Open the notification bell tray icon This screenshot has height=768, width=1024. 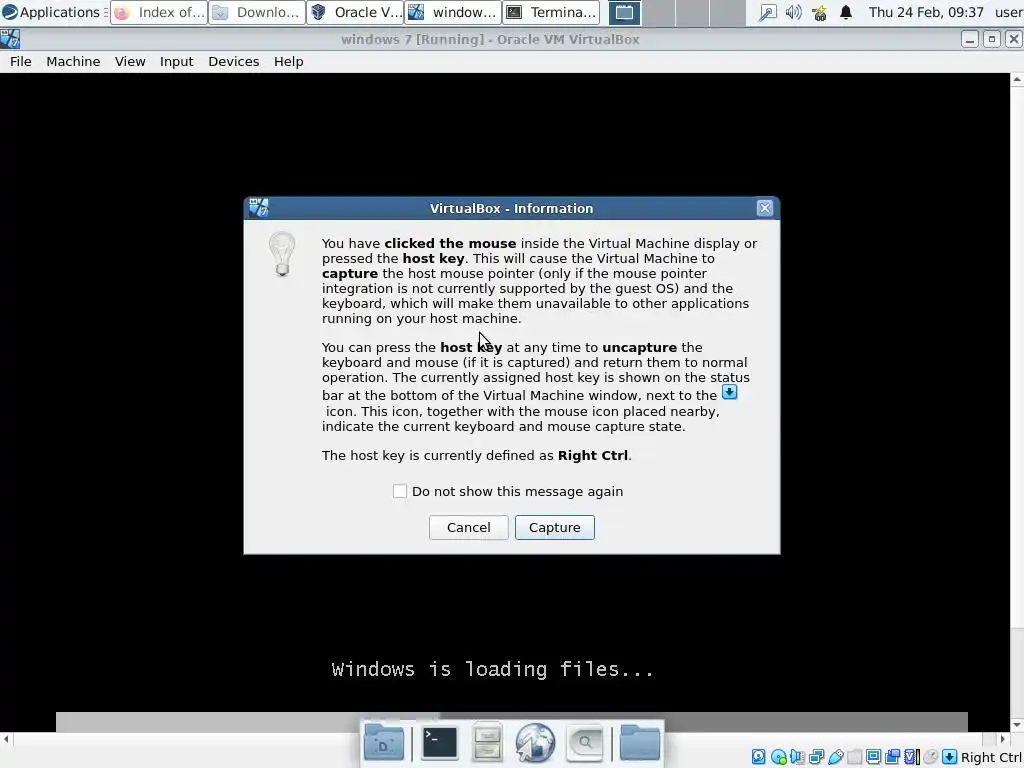point(846,12)
